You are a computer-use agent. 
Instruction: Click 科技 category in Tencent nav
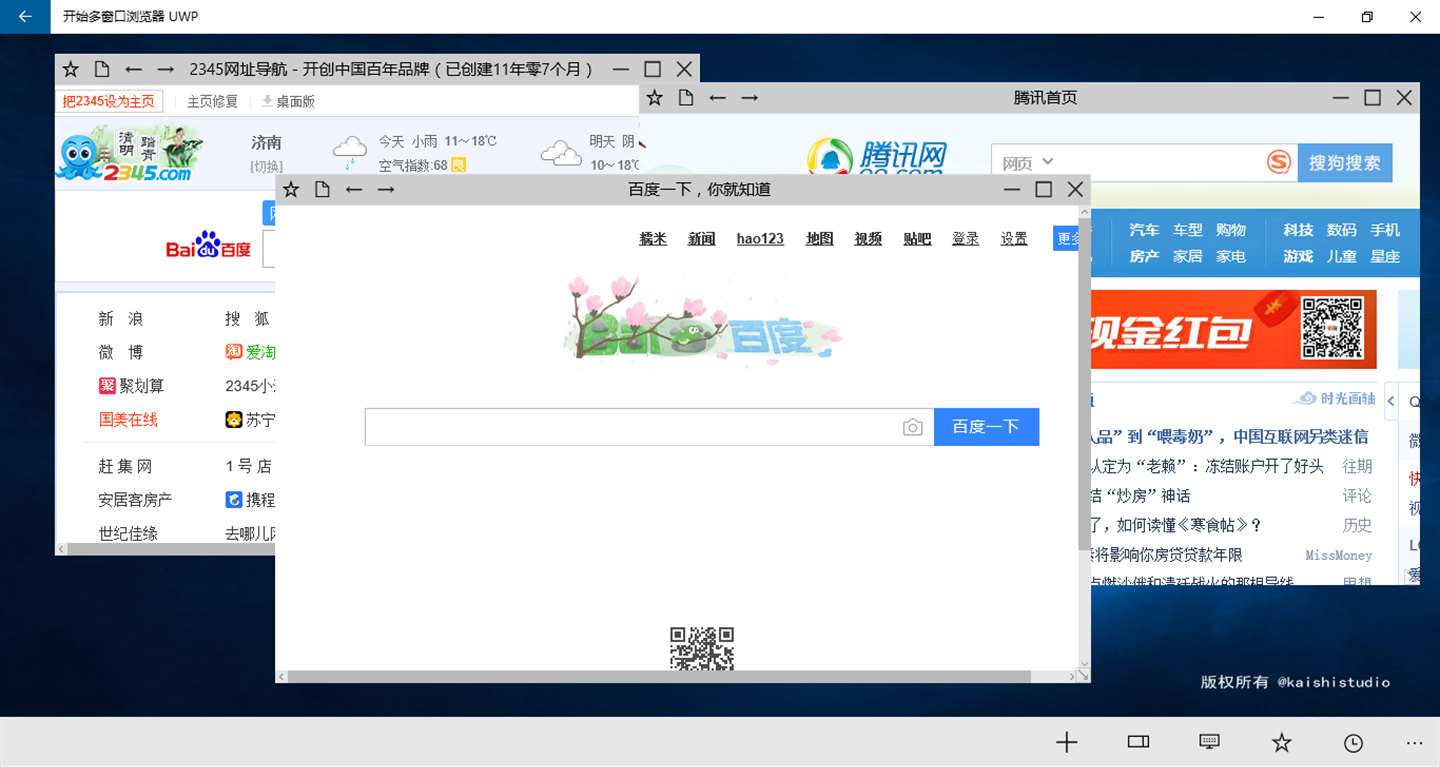tap(1298, 230)
